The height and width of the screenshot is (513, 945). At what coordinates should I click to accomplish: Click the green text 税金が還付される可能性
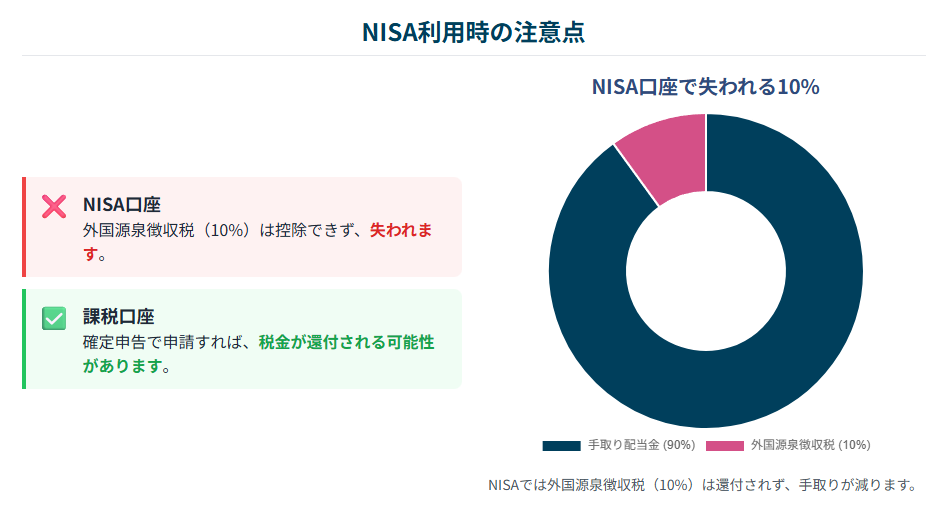(347, 342)
